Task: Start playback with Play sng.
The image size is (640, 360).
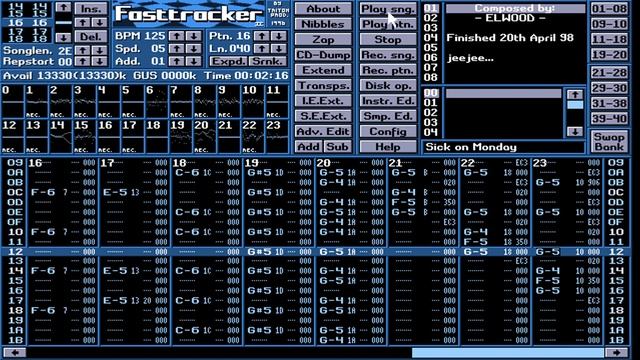Action: pos(388,9)
